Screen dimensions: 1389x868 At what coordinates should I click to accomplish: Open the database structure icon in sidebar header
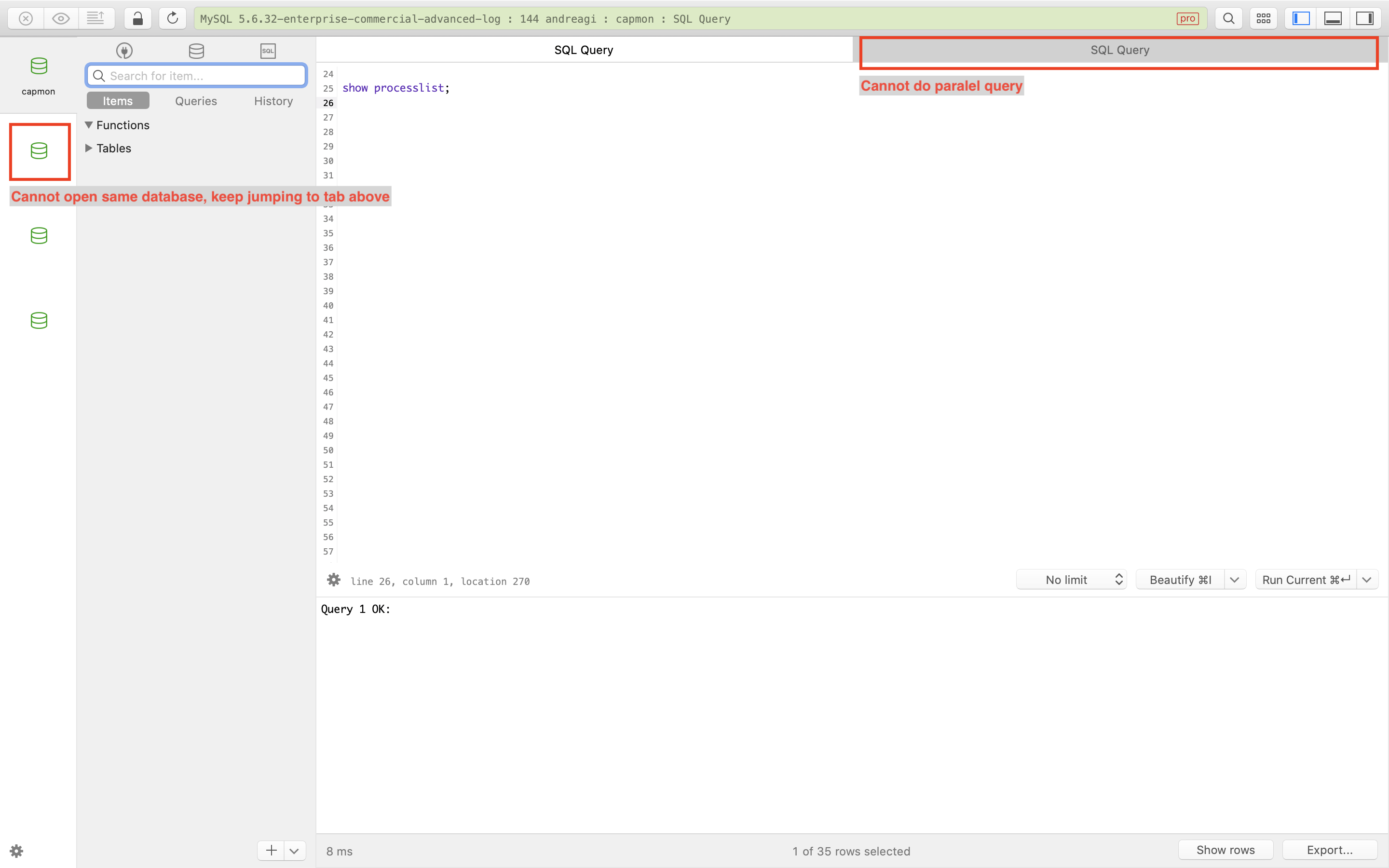[196, 51]
